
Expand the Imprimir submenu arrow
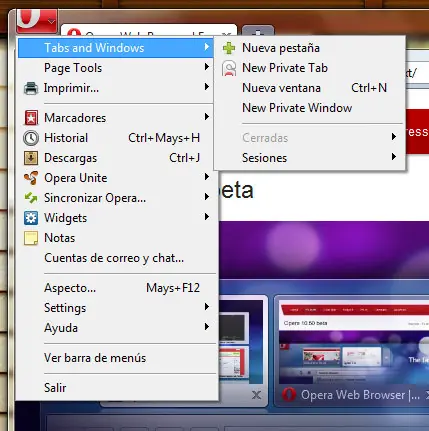pyautogui.click(x=207, y=87)
